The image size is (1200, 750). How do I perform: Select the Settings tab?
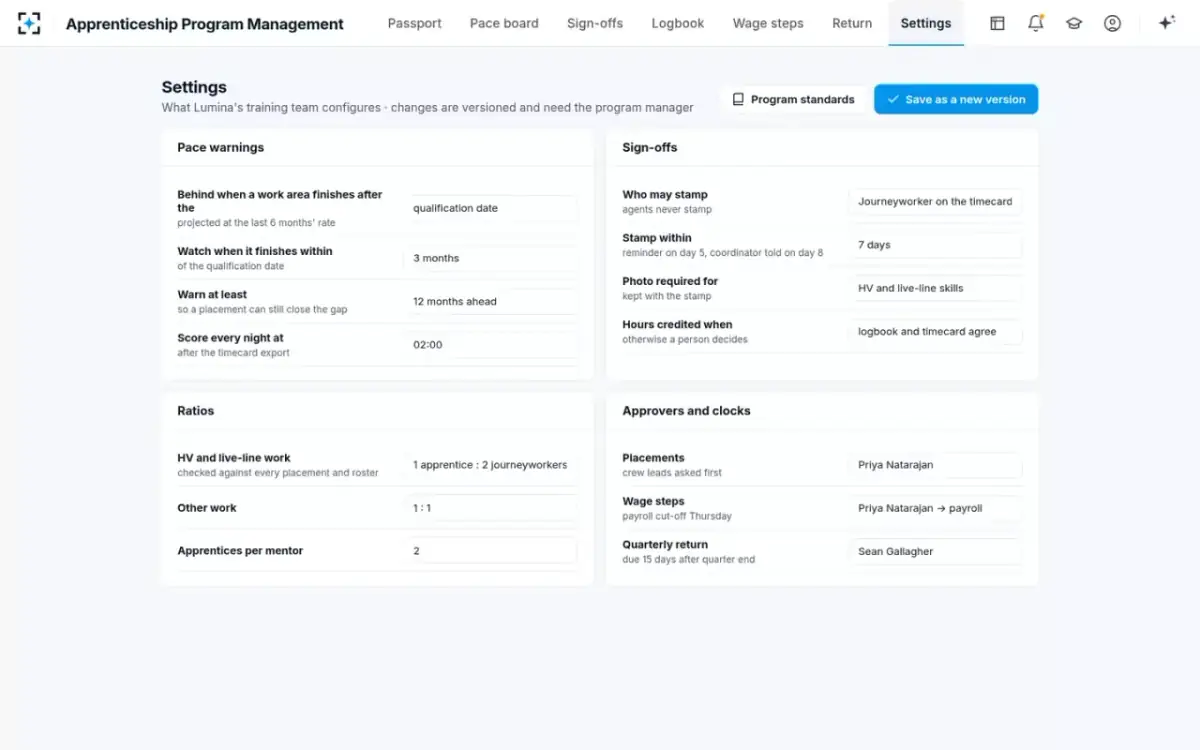926,23
